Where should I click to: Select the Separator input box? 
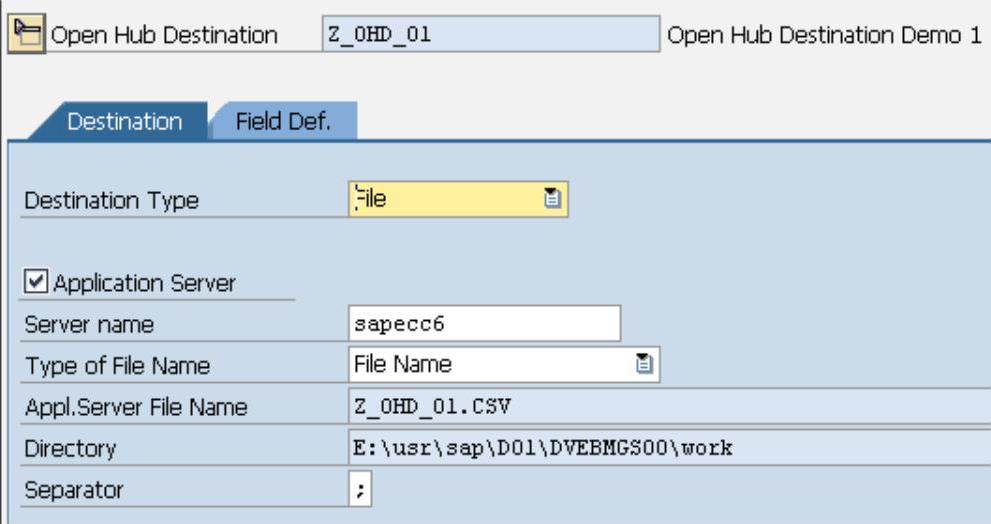(x=360, y=490)
